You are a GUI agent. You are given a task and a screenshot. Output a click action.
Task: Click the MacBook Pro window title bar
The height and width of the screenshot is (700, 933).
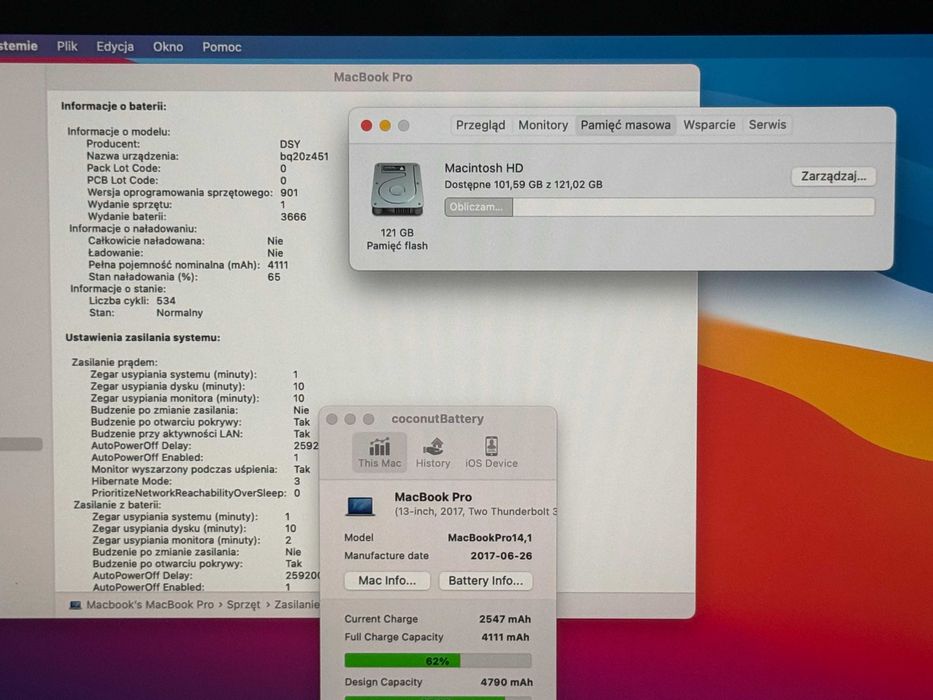(x=372, y=77)
